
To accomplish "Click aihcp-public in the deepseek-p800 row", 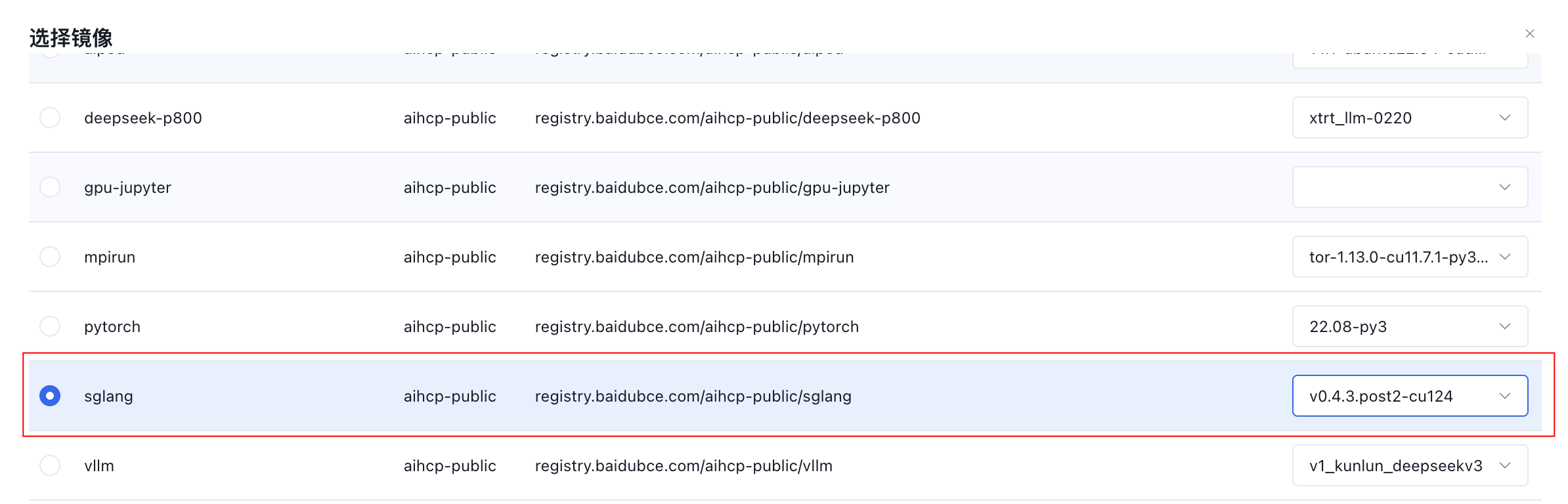I will coord(450,118).
